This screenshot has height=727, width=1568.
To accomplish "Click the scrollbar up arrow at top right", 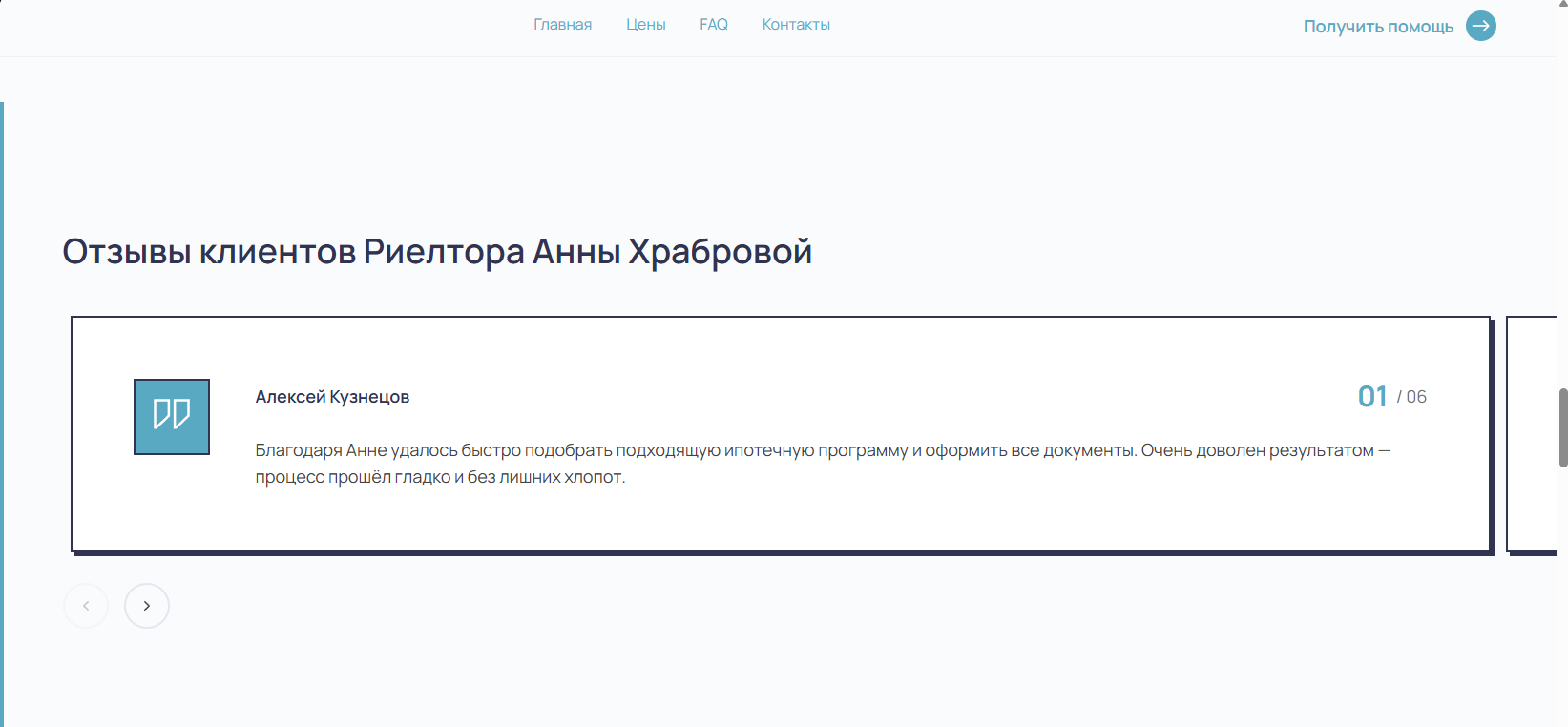I will click(1562, 5).
